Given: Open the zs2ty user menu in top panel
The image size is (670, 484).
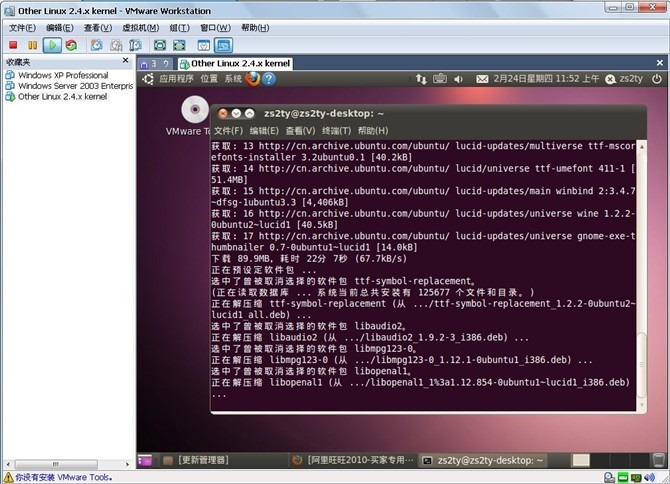Looking at the screenshot, I should pos(624,79).
